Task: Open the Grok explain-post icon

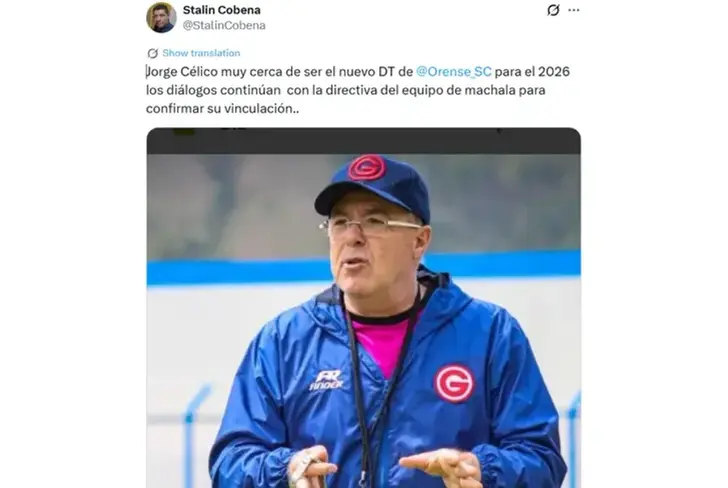Action: click(x=553, y=10)
